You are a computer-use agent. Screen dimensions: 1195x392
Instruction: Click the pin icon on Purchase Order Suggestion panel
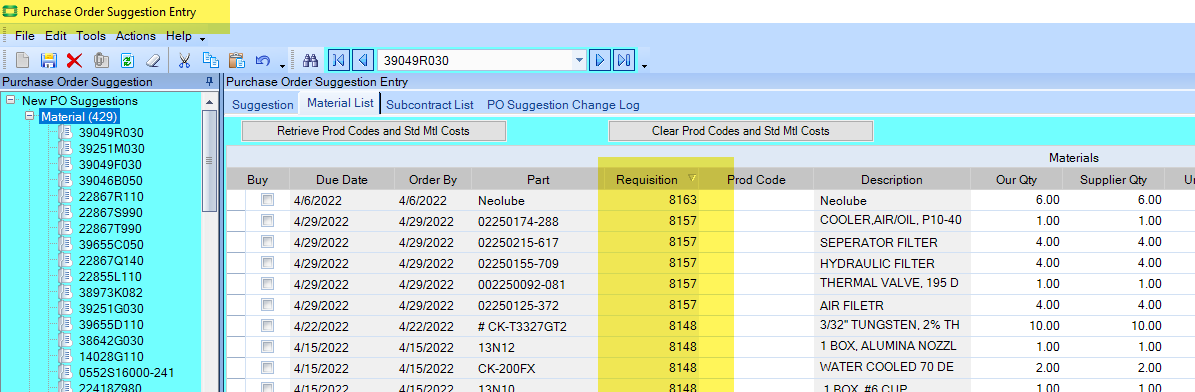(210, 82)
